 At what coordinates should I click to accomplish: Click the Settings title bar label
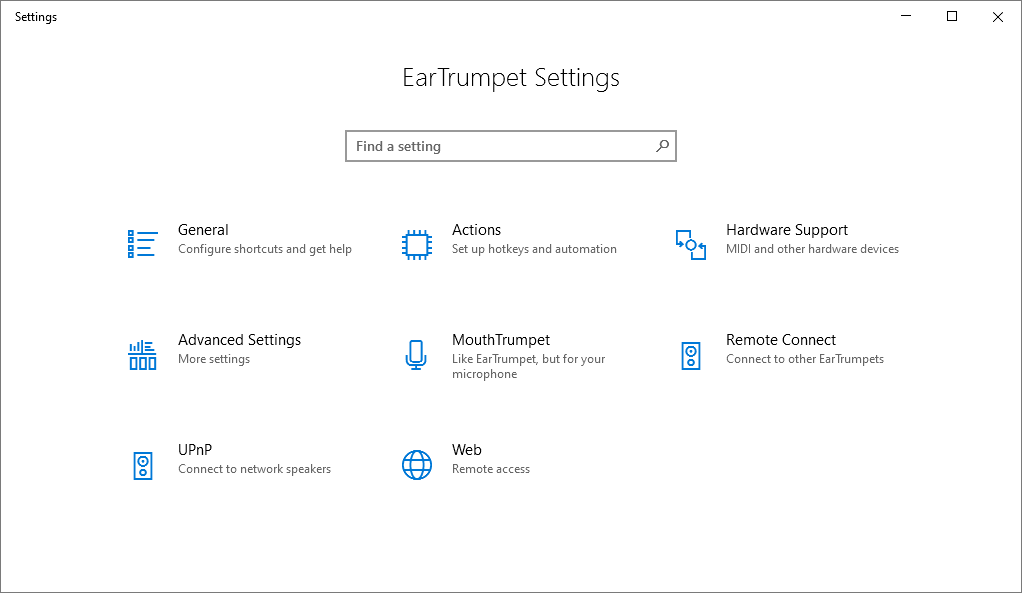click(35, 16)
